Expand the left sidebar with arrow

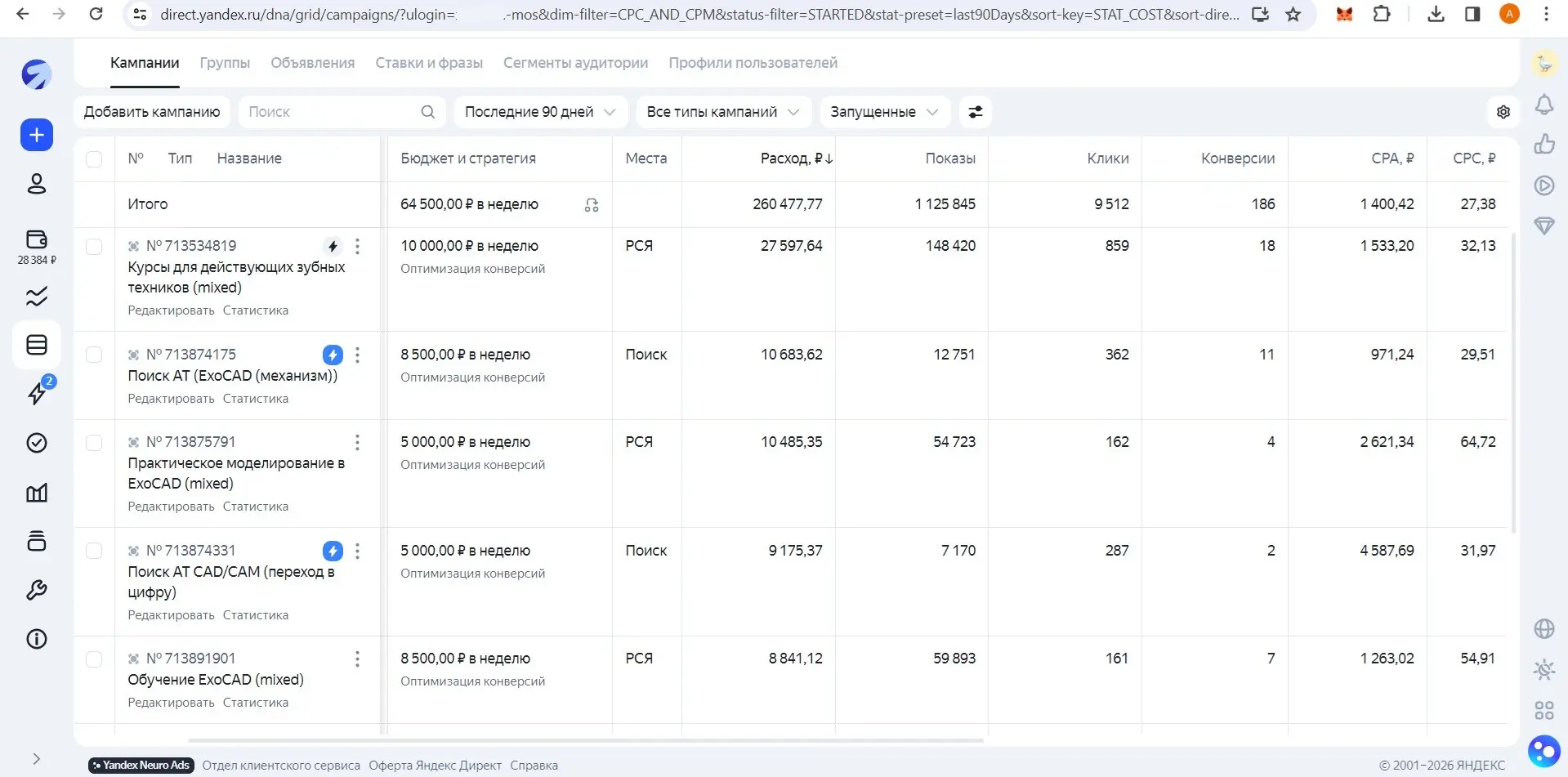[37, 759]
